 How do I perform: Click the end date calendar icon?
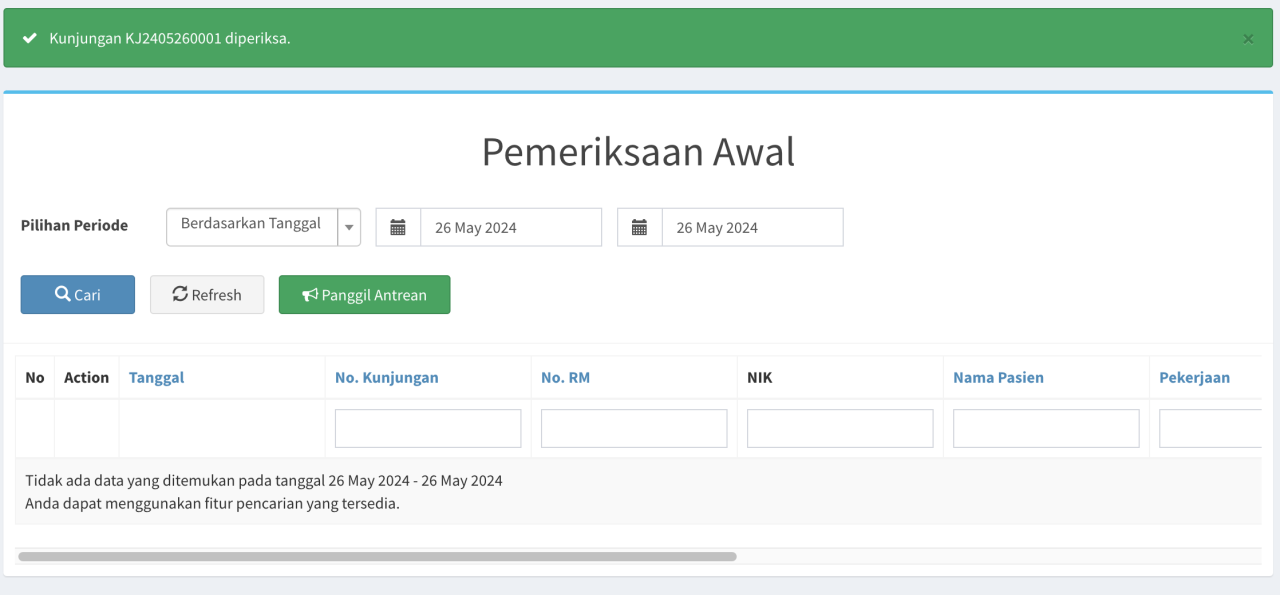(x=640, y=227)
